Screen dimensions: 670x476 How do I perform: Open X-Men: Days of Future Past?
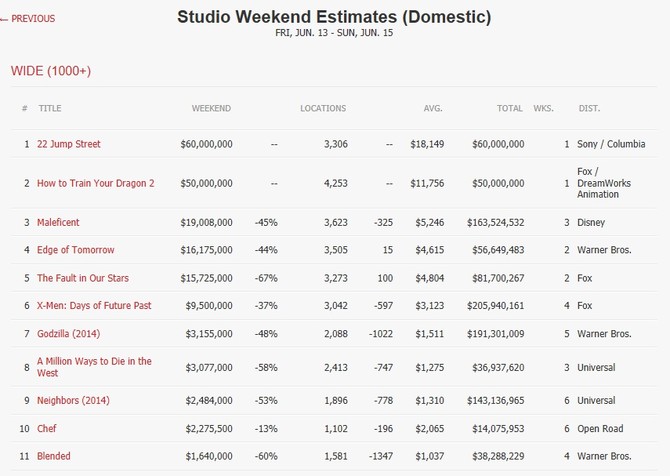[x=94, y=306]
